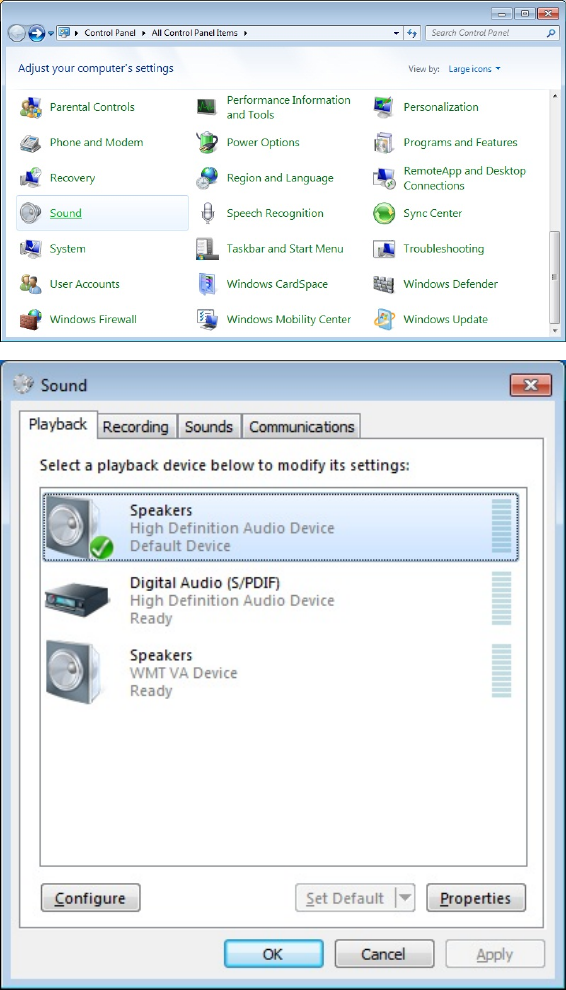This screenshot has width=566, height=990.
Task: Click the 'High Definition Audio Device' text under Digital Audio
Action: tap(232, 600)
